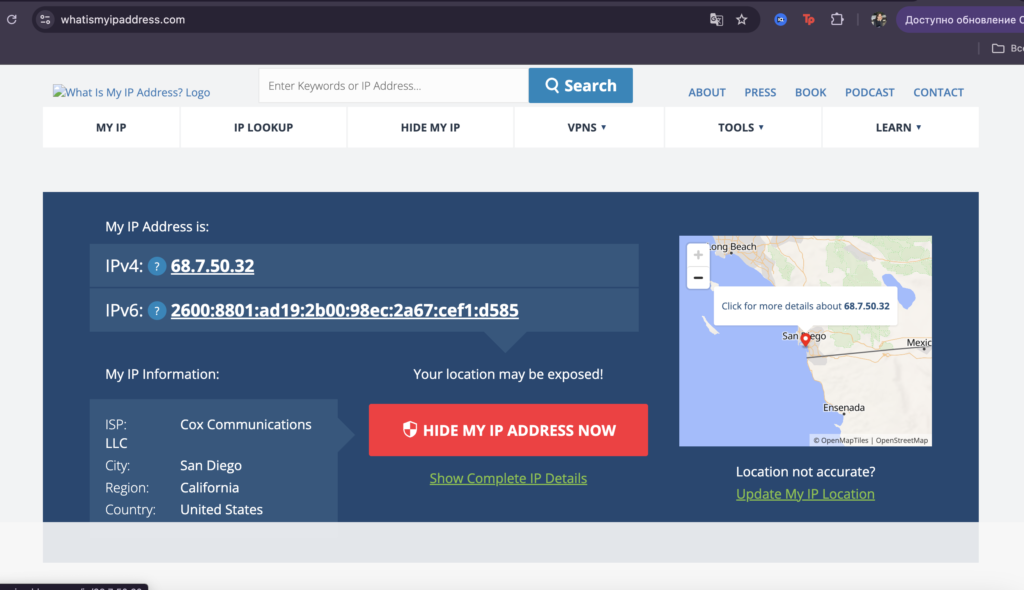Screen dimensions: 1024x590
Task: Open the Extensions puzzle icon
Action: click(837, 20)
